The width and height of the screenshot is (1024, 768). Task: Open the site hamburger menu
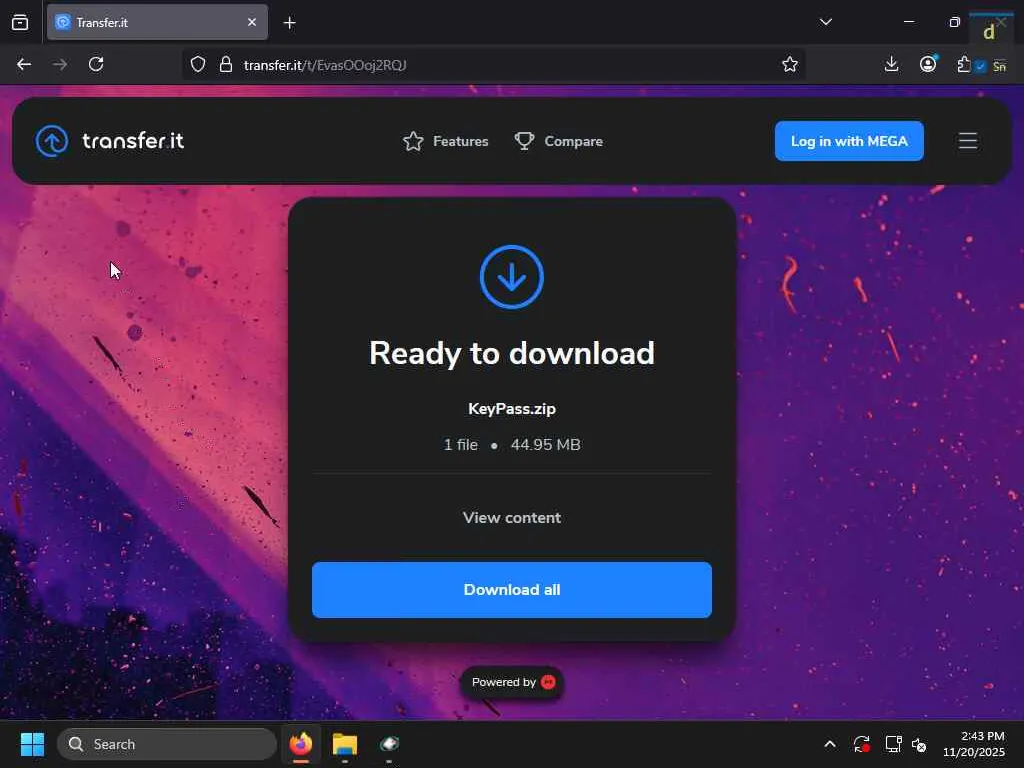pyautogui.click(x=968, y=141)
